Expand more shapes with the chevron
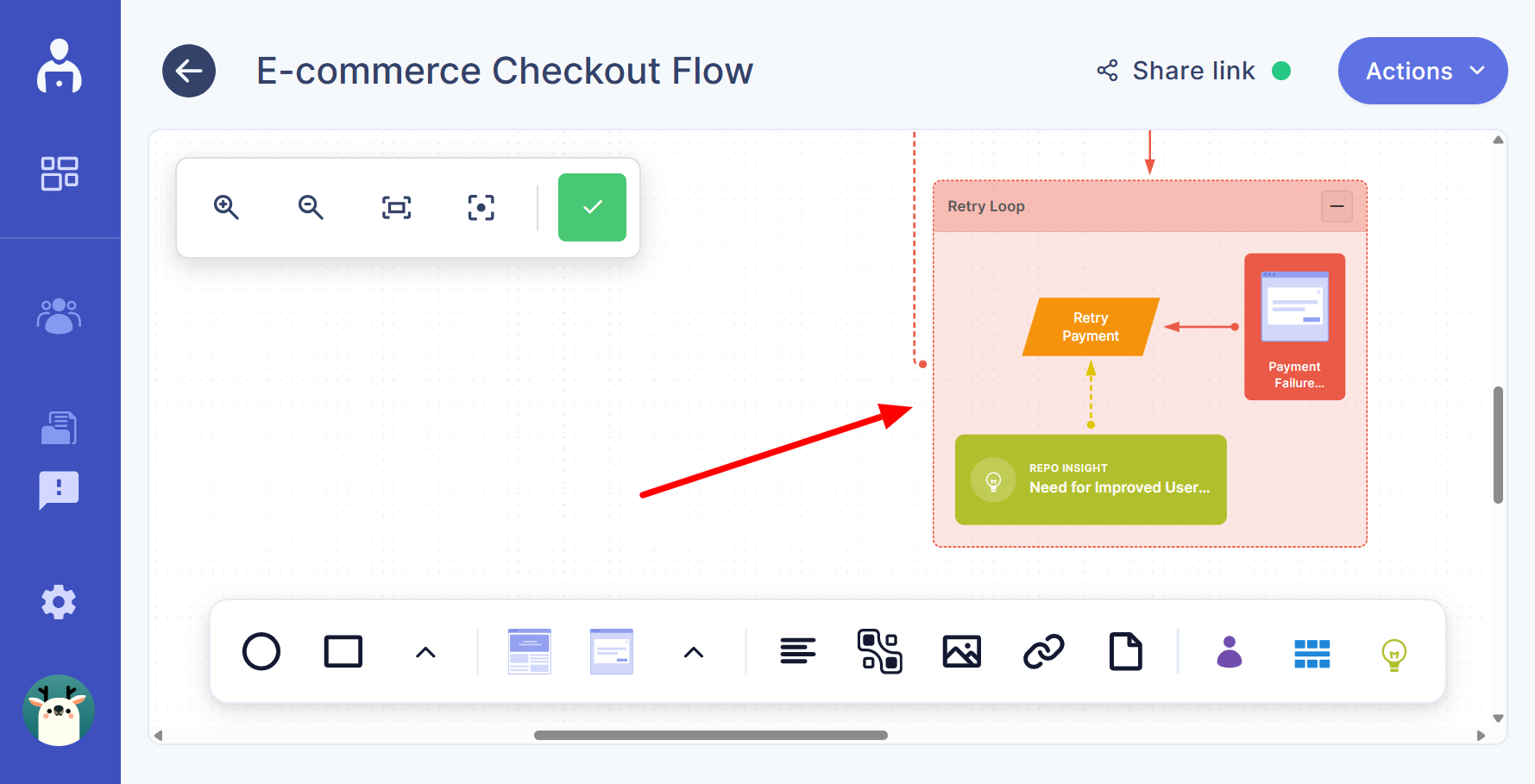 point(425,653)
